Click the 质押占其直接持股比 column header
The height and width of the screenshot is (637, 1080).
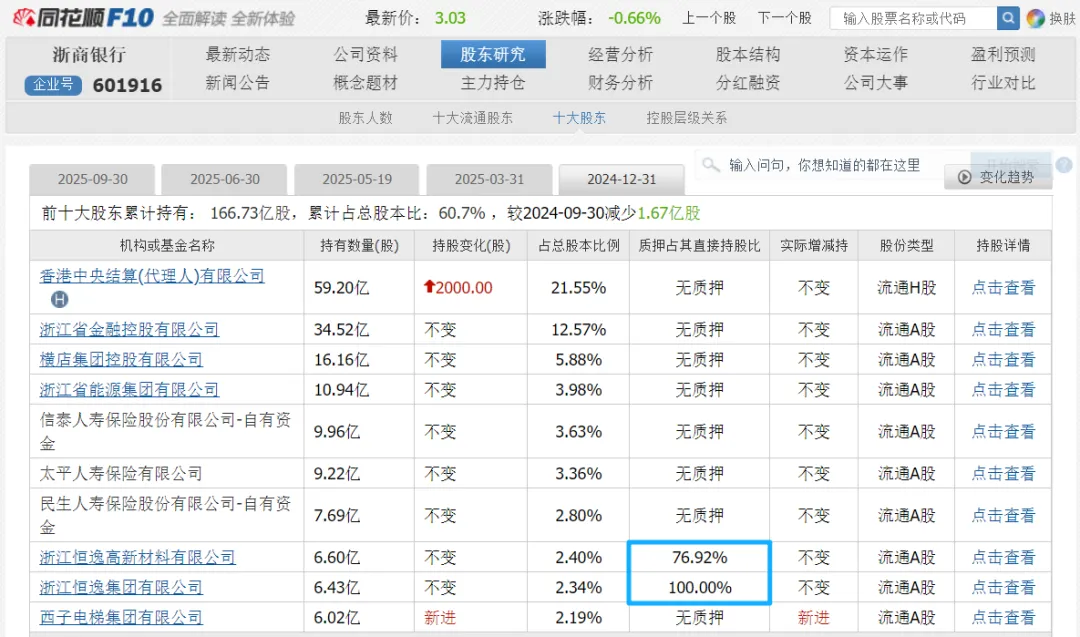(x=699, y=246)
